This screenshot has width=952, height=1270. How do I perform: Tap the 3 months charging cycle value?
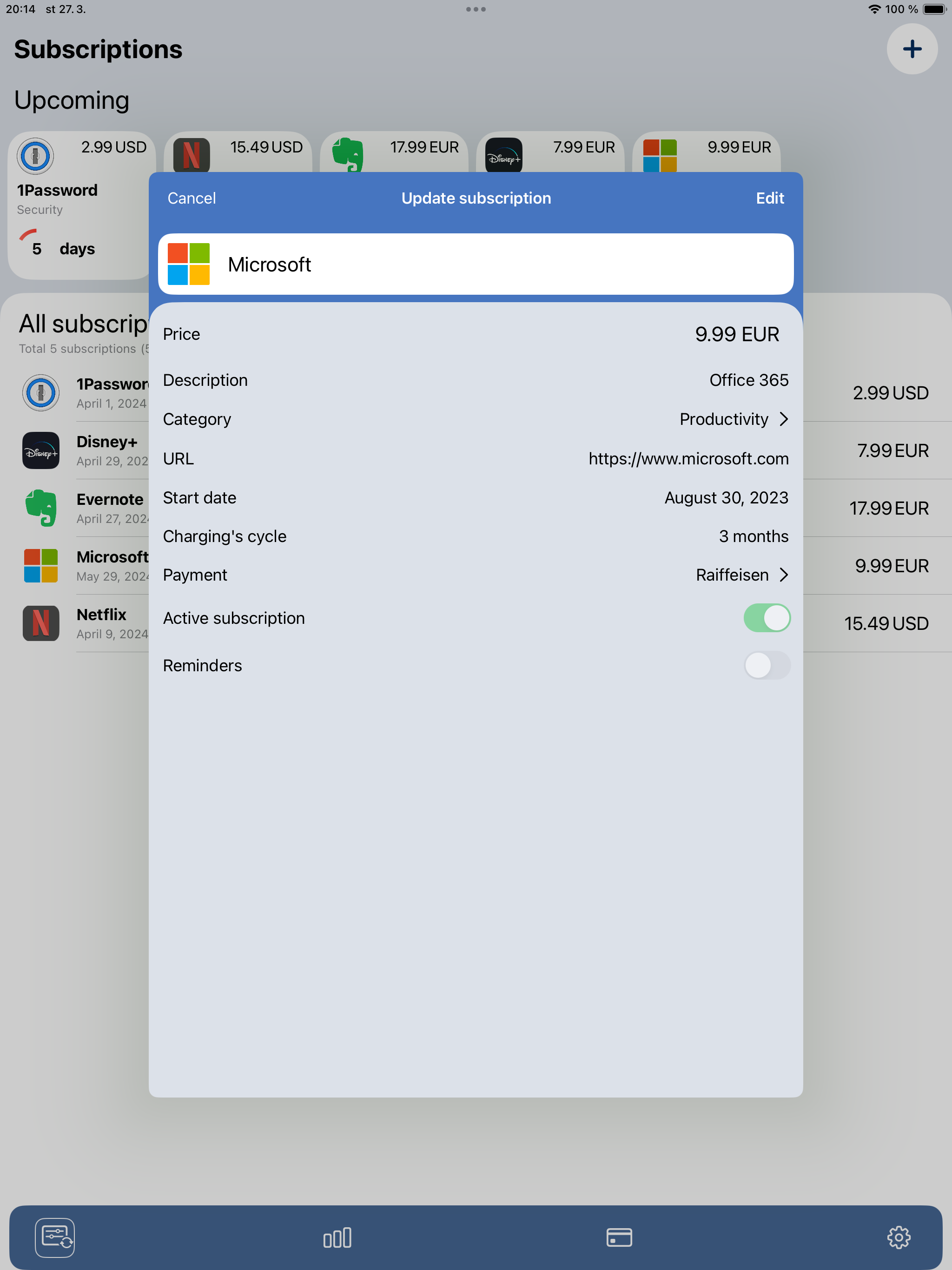754,536
